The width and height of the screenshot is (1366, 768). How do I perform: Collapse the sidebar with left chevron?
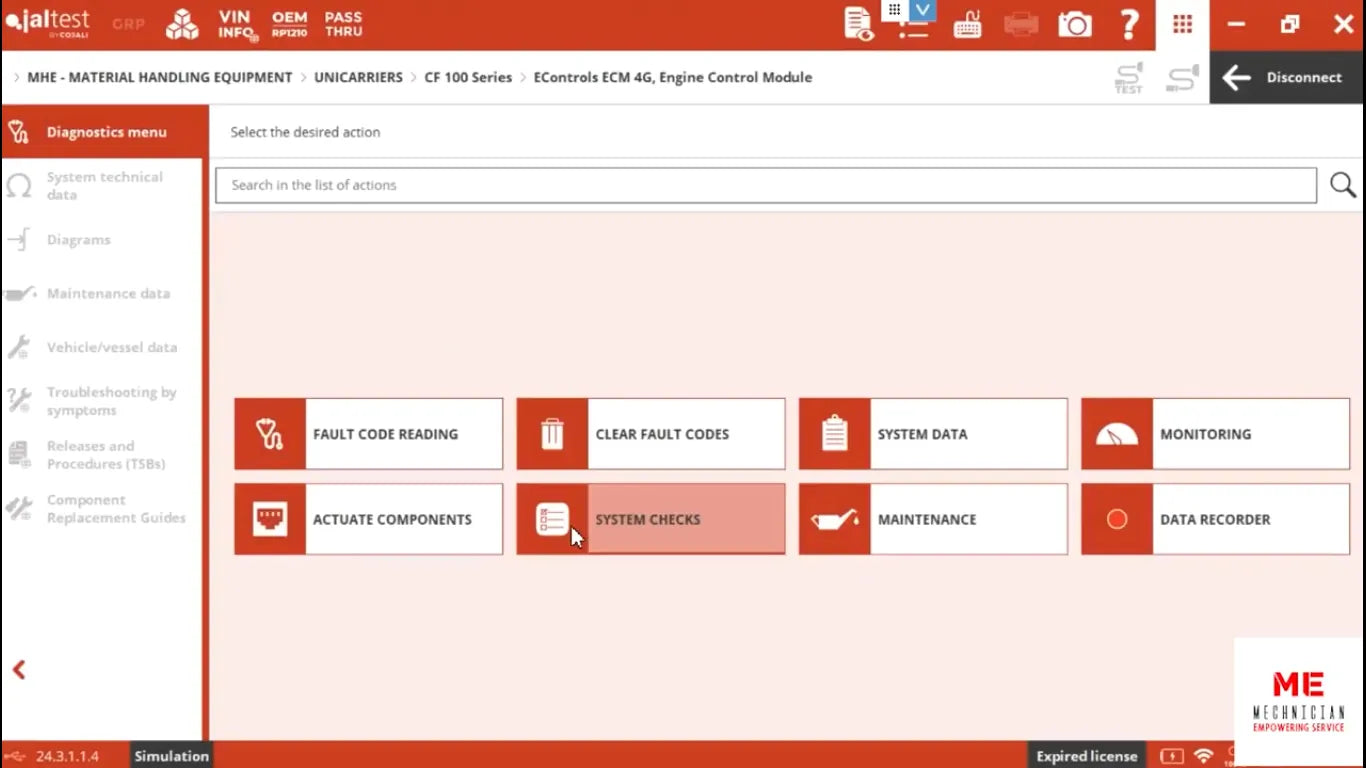pyautogui.click(x=19, y=670)
